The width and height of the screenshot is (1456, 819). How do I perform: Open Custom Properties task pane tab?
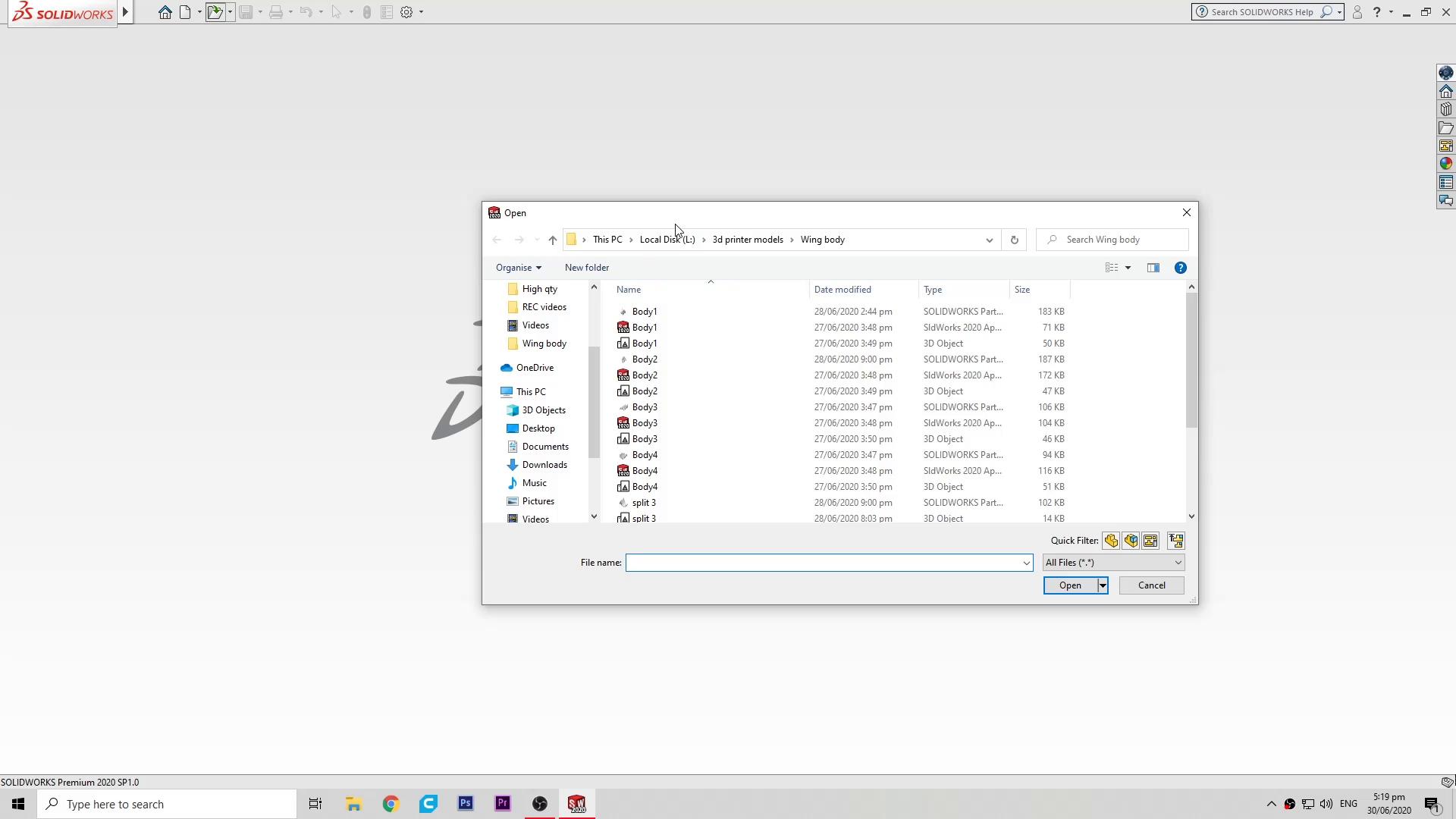(x=1446, y=182)
